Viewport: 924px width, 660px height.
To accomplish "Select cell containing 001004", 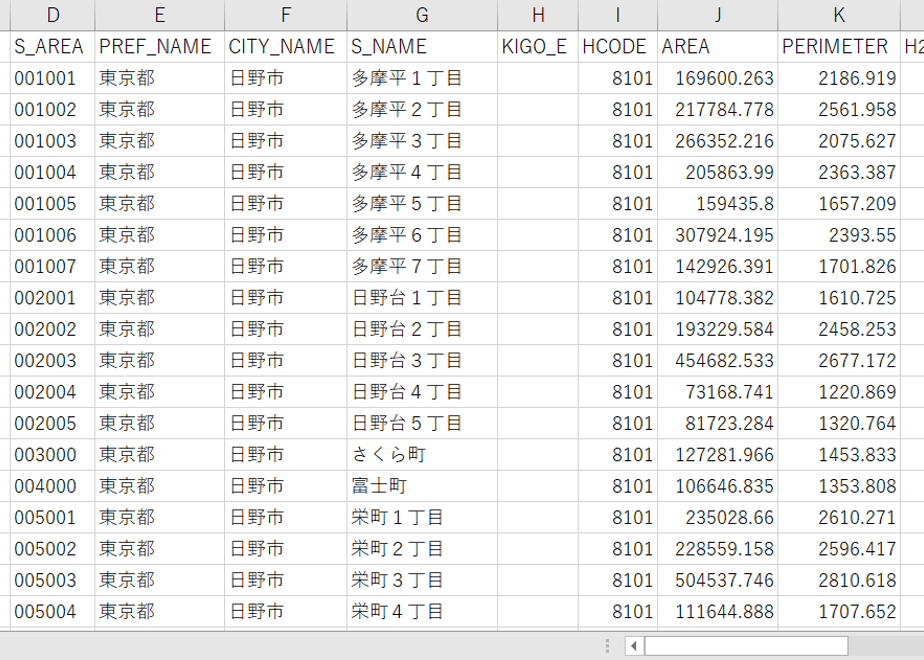I will (52, 172).
